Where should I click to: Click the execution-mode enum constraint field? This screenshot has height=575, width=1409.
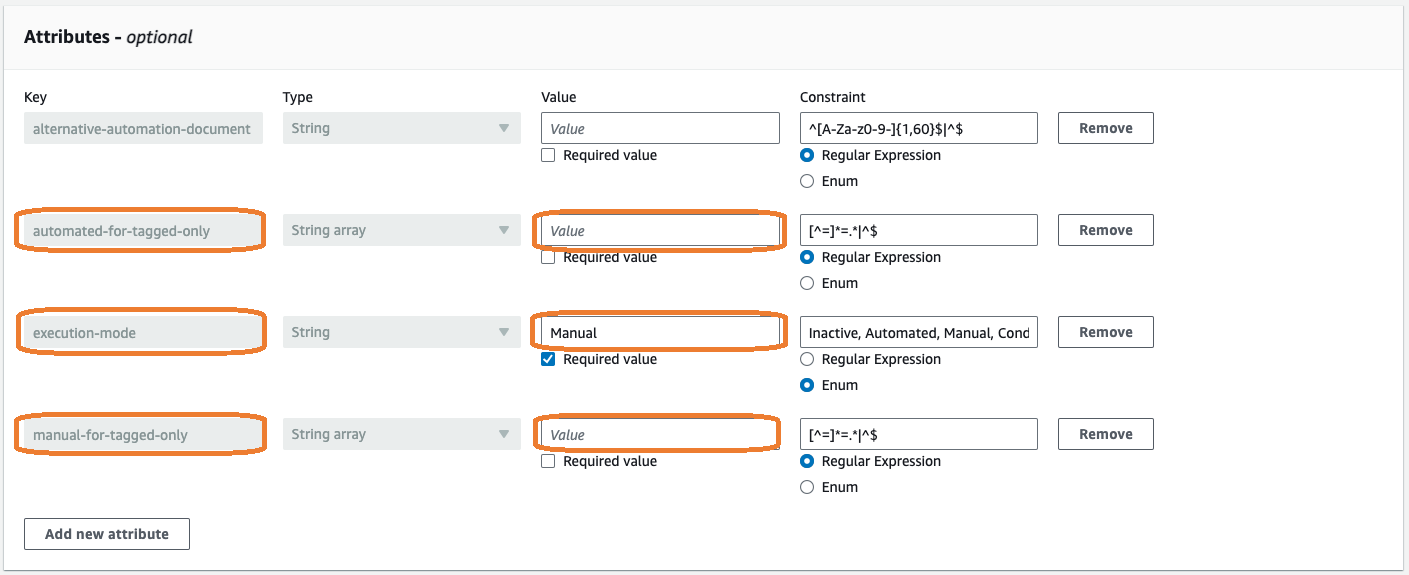click(918, 332)
